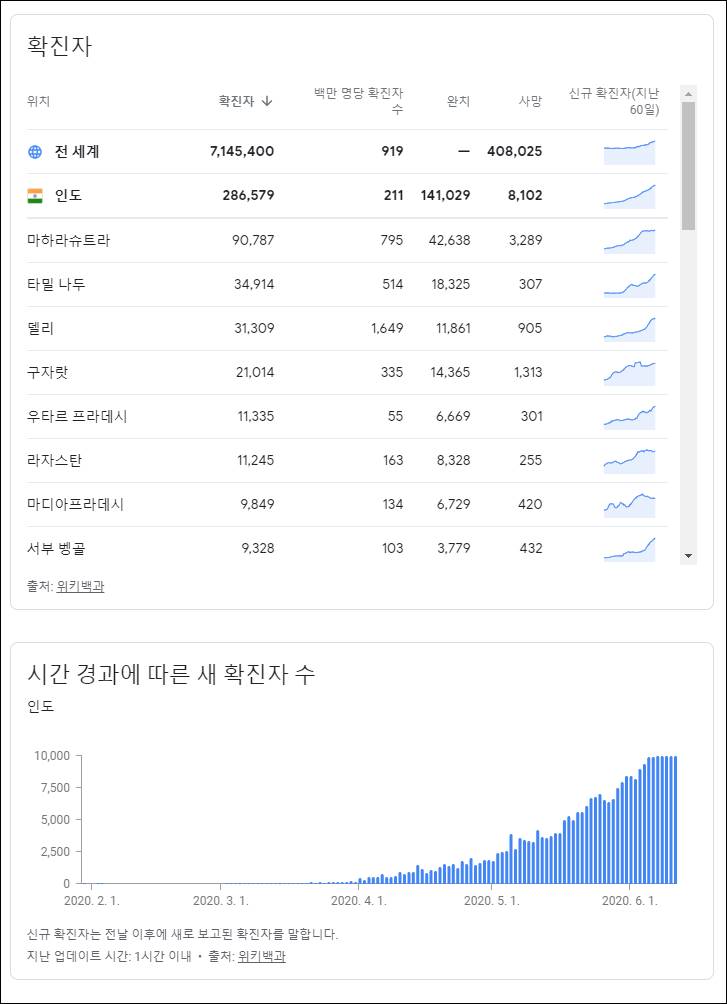Select the 타밀 나두 row
This screenshot has height=1004, width=727.
pyautogui.click(x=347, y=284)
